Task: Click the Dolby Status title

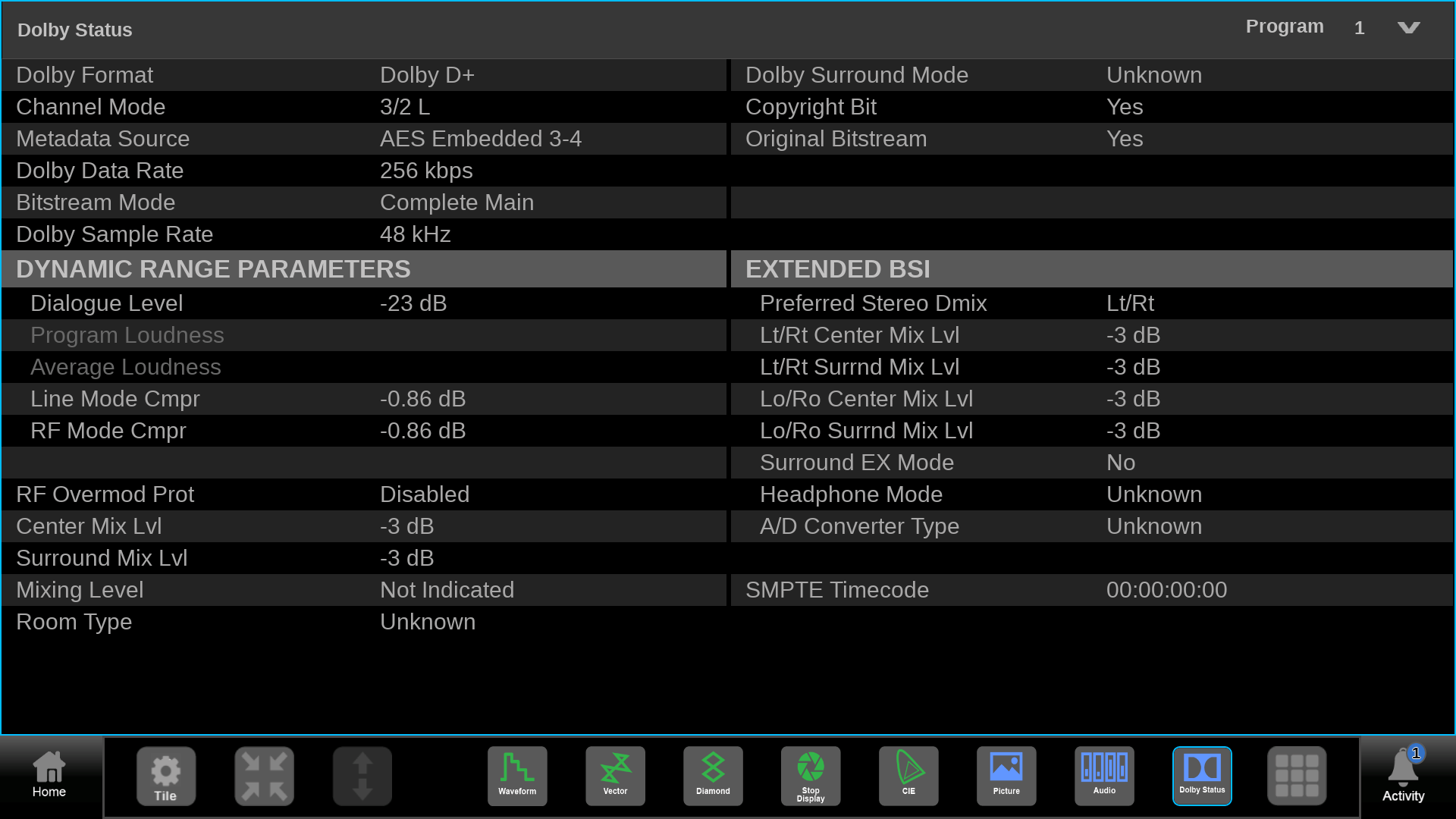Action: [74, 30]
